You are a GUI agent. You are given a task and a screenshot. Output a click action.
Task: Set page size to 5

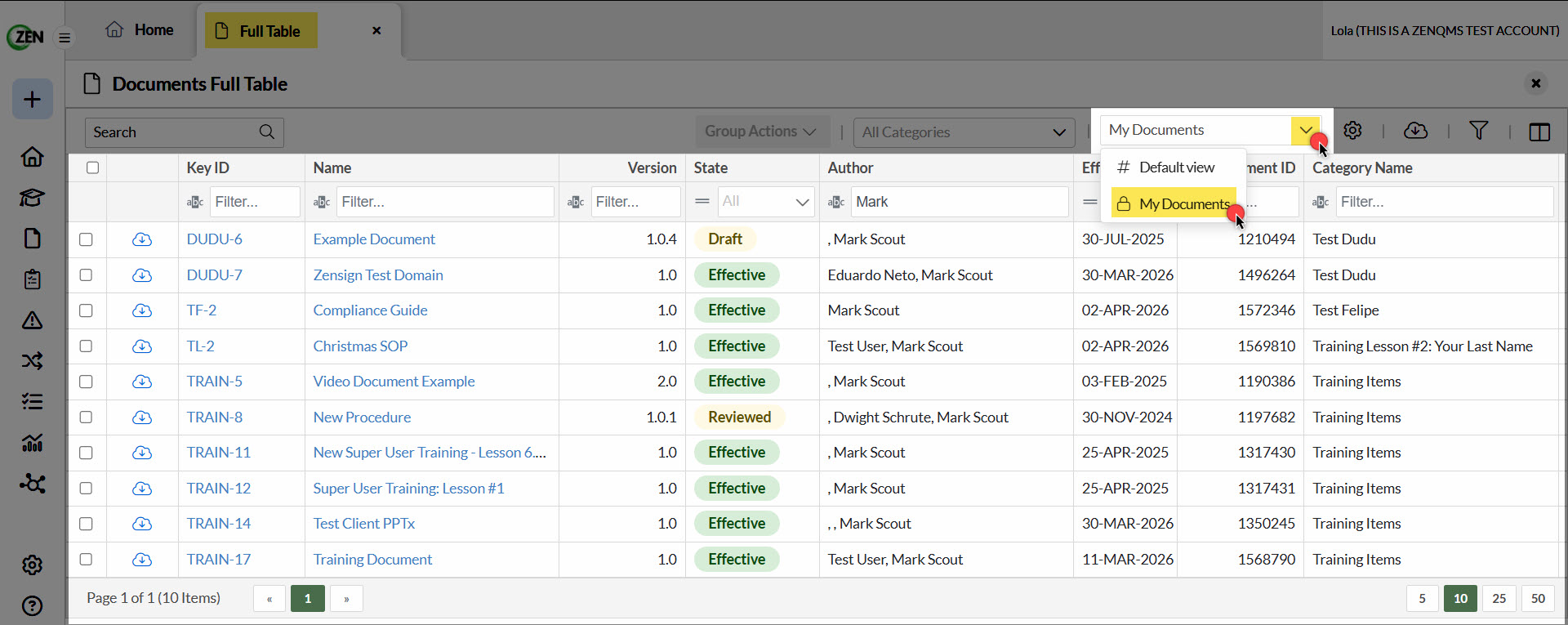[x=1422, y=599]
